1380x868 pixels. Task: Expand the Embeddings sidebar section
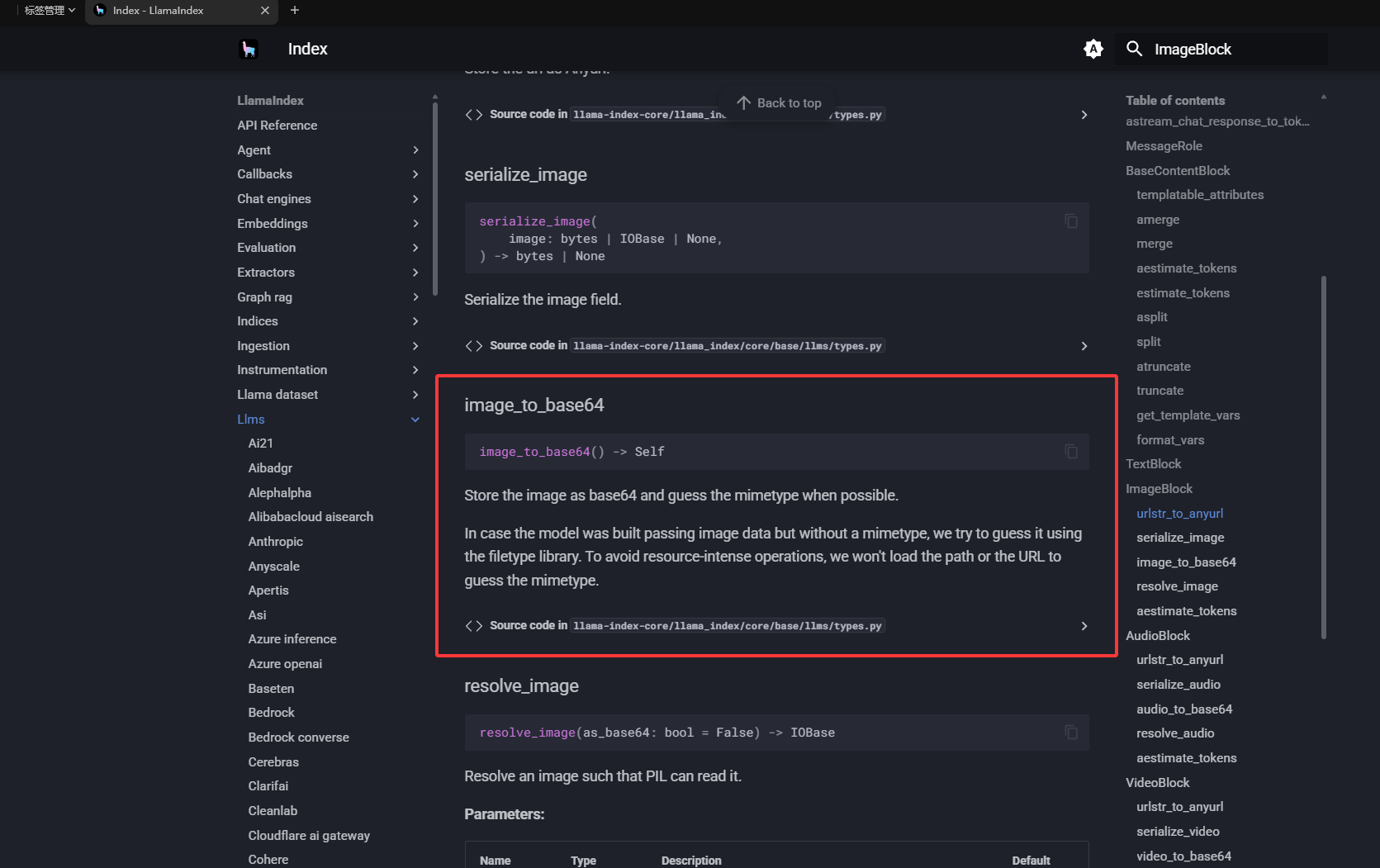click(x=415, y=224)
